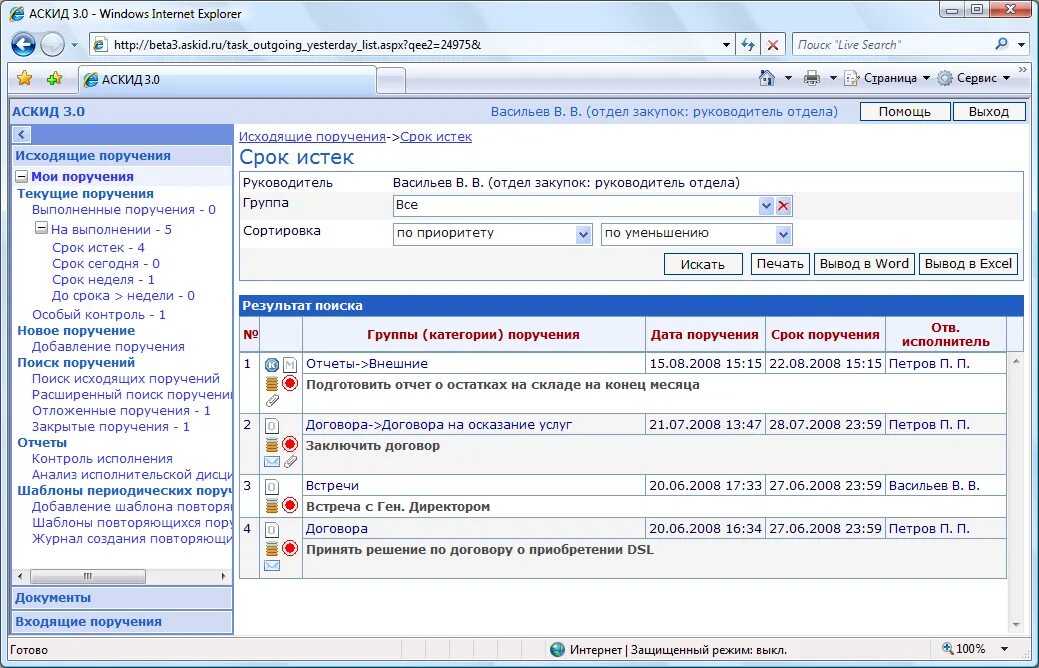Image resolution: width=1039 pixels, height=668 pixels.
Task: Collapse the На выполнении tree node
Action: click(41, 229)
